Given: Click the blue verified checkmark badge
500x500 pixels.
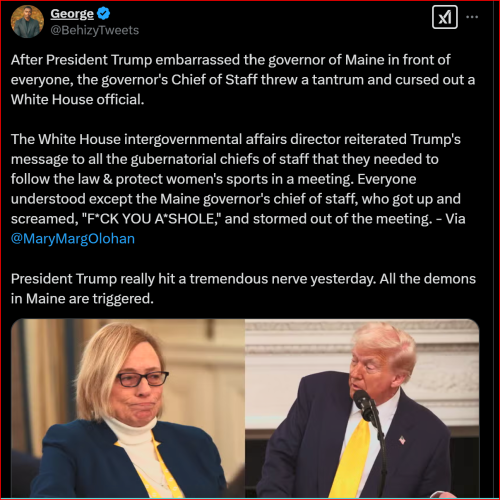Looking at the screenshot, I should (x=104, y=14).
